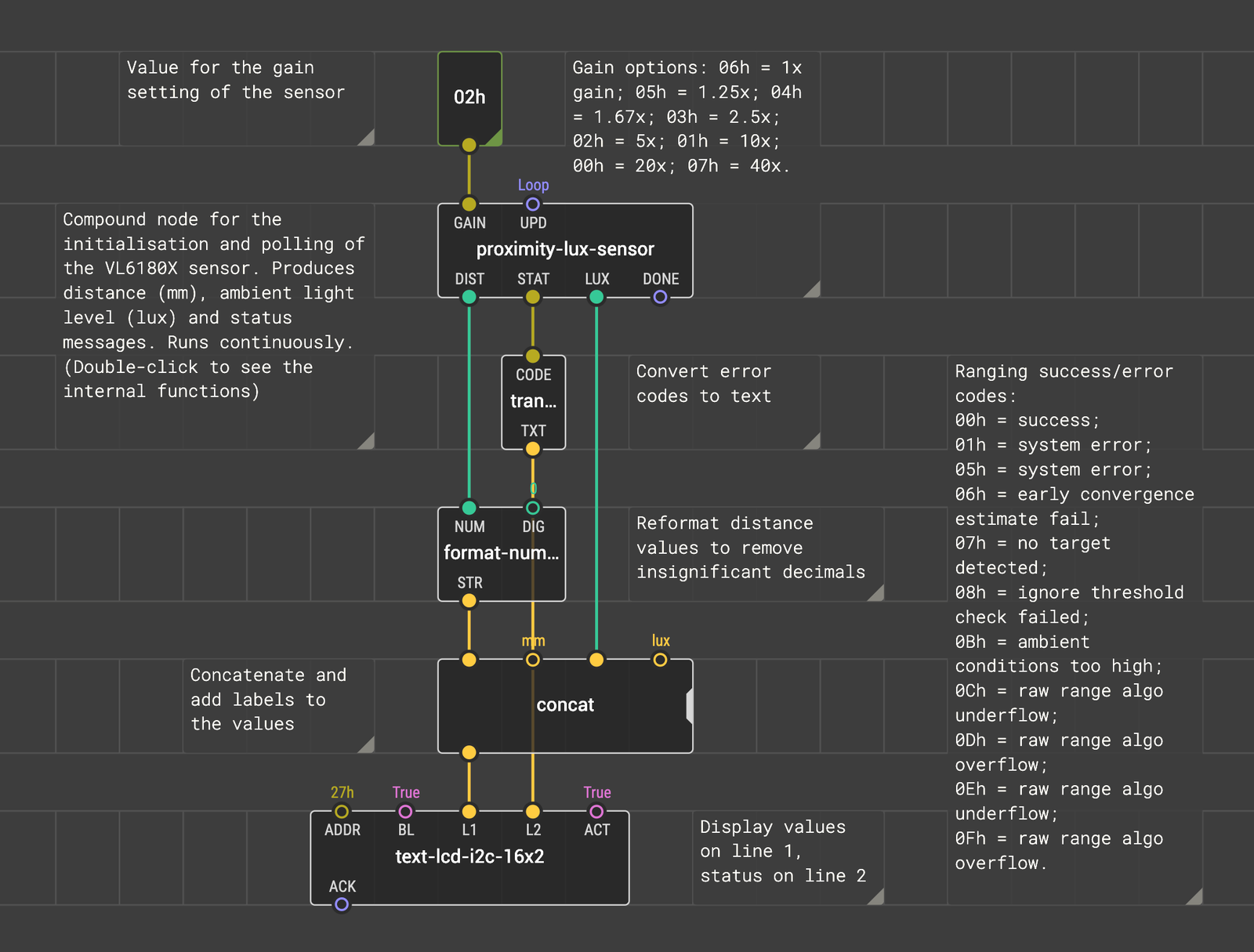Select the format-num... node
Image resolution: width=1254 pixels, height=952 pixels.
coord(502,553)
